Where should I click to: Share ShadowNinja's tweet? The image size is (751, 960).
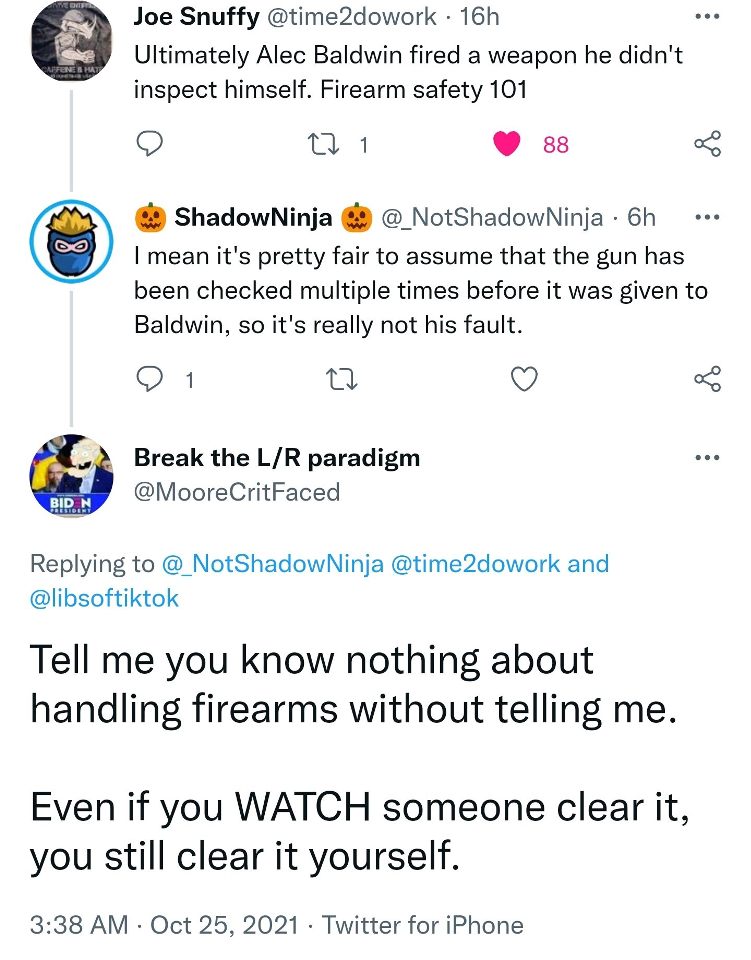(707, 379)
